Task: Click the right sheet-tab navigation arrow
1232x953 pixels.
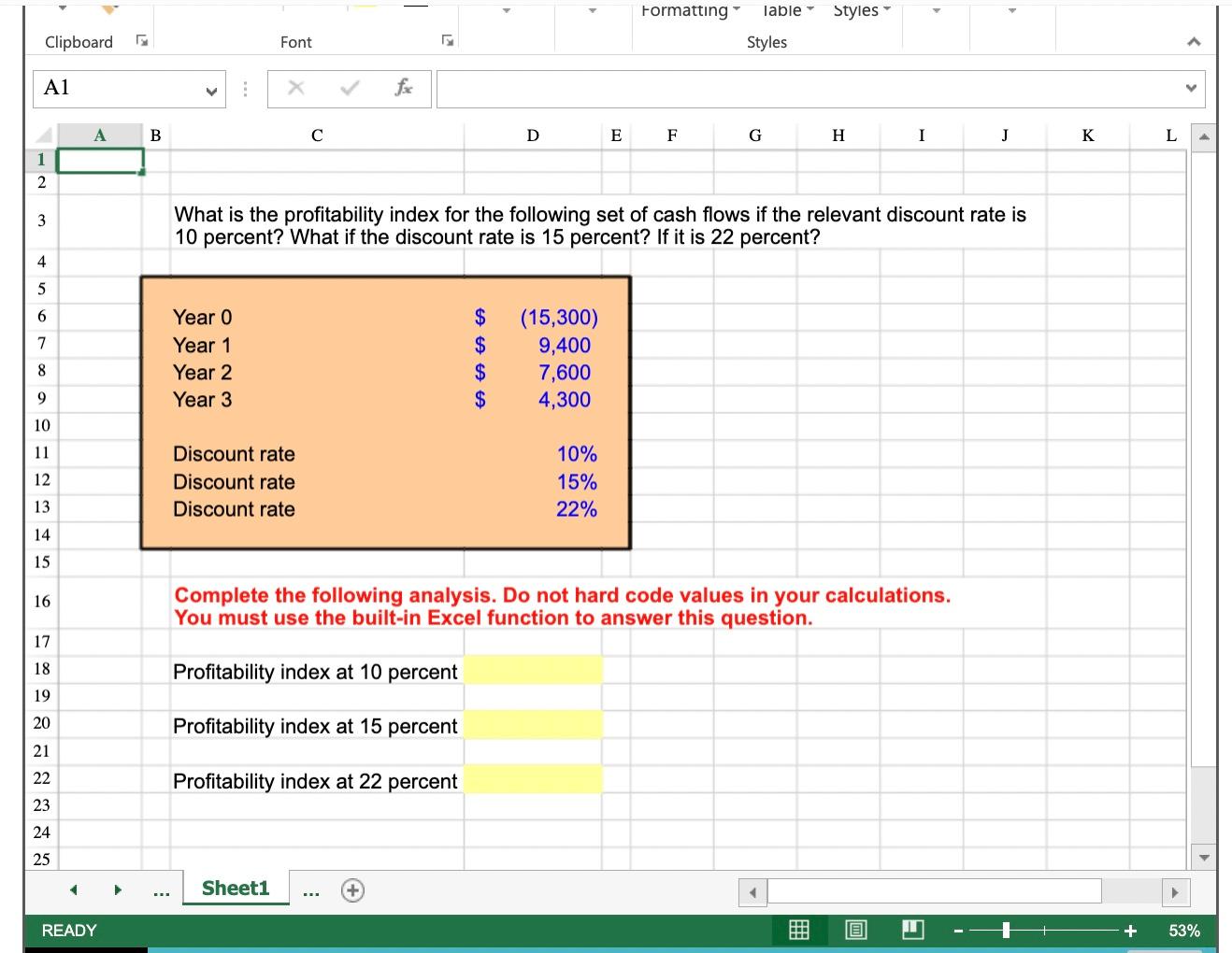Action: [x=117, y=889]
